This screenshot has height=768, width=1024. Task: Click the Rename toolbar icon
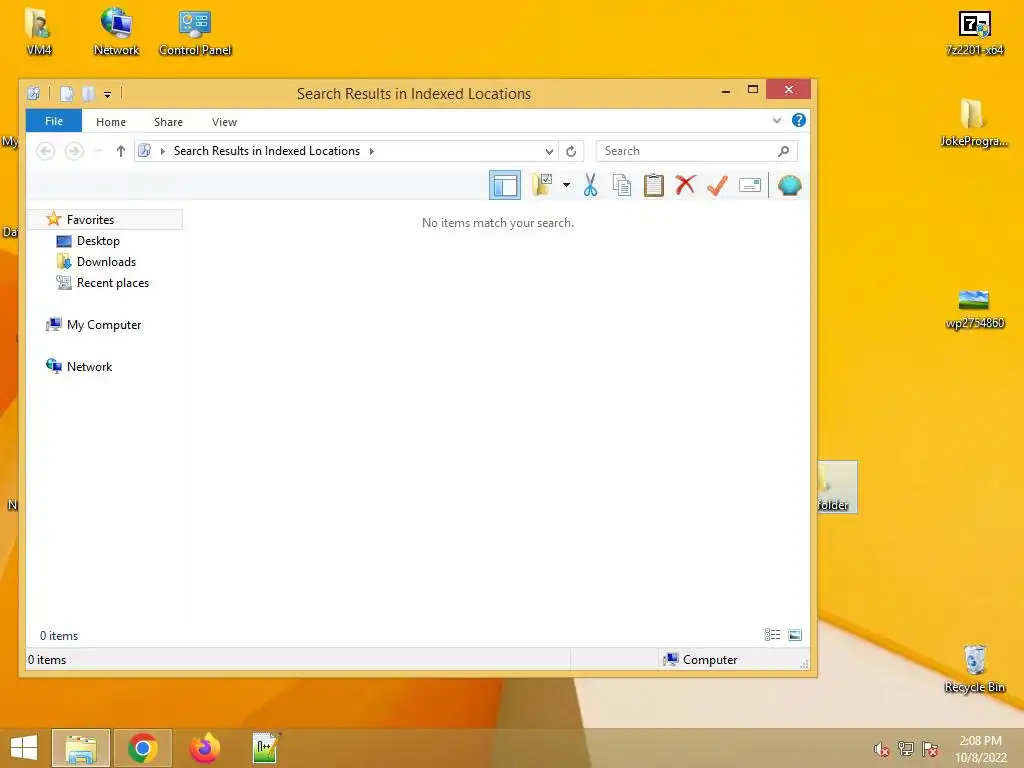tap(750, 185)
